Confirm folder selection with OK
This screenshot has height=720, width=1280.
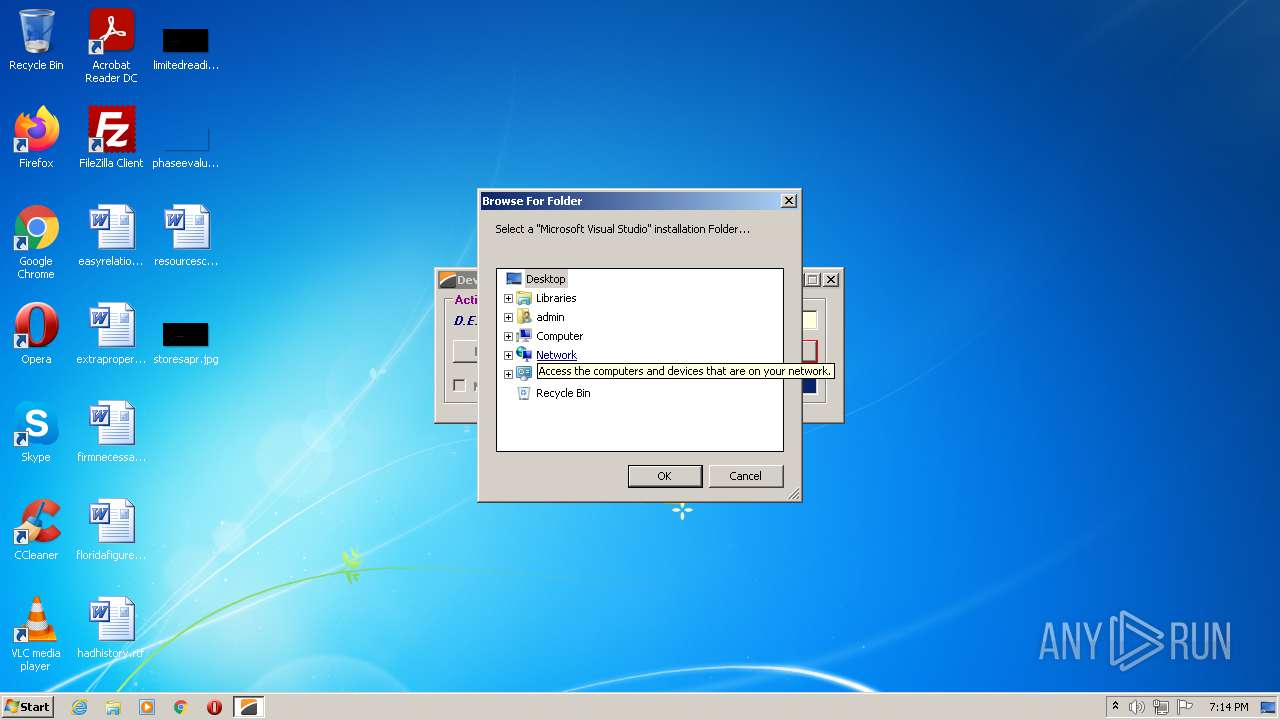[664, 476]
